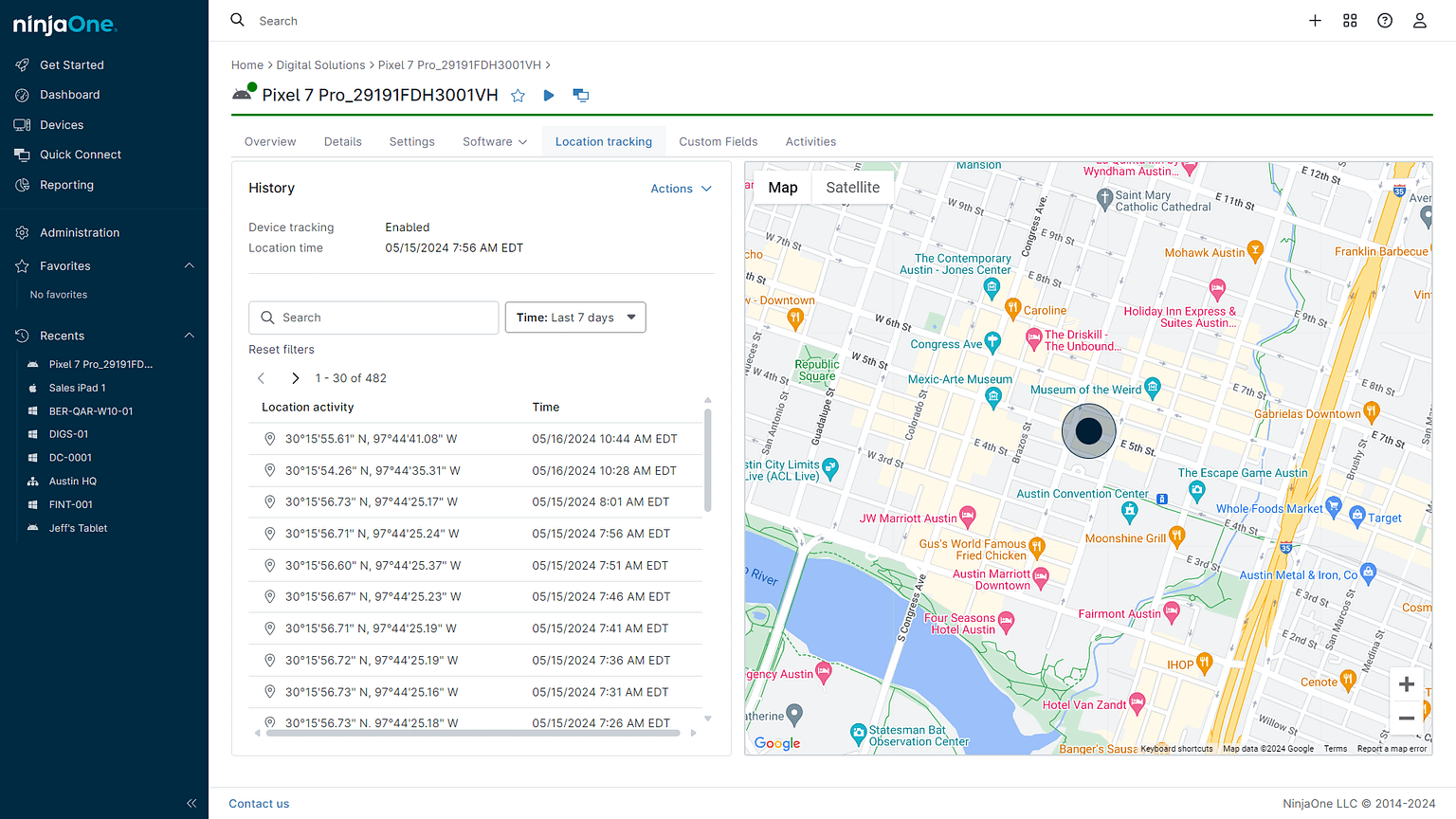Switch to the Overview tab
The width and height of the screenshot is (1456, 819).
point(270,142)
